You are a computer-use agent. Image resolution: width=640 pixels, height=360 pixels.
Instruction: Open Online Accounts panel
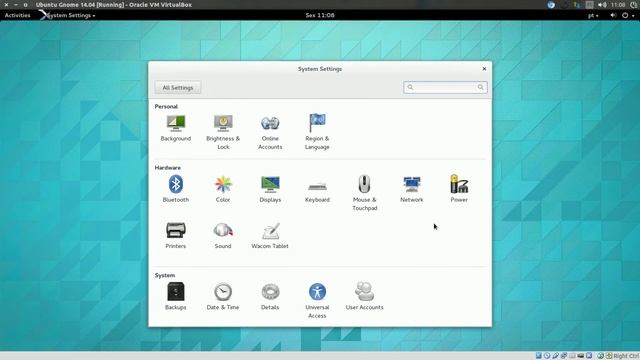click(x=270, y=132)
